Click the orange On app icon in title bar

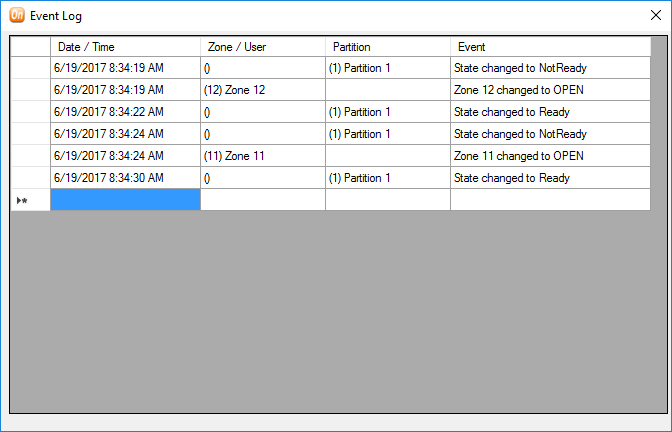pos(17,15)
